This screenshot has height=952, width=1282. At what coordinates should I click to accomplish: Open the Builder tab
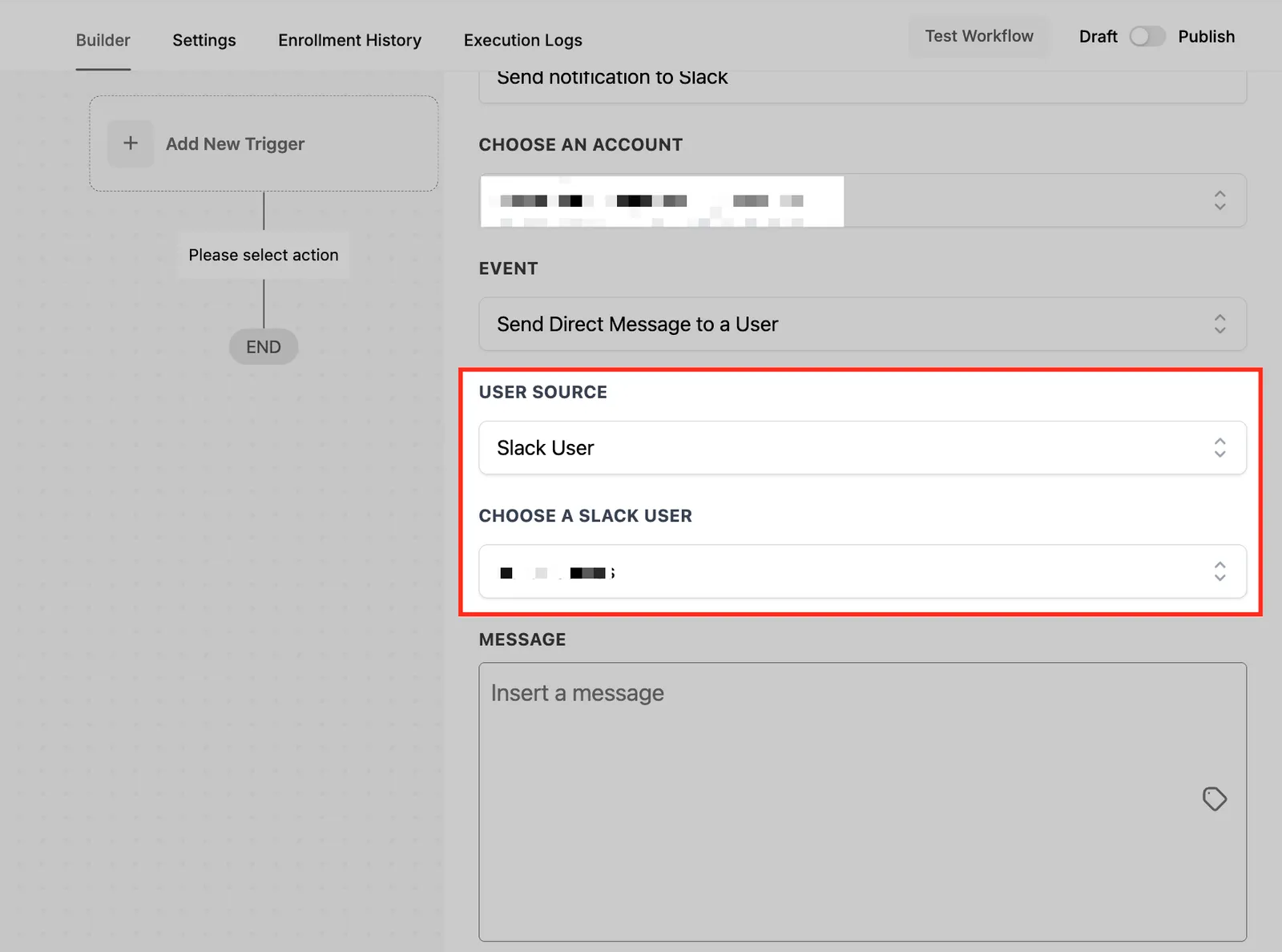click(103, 40)
